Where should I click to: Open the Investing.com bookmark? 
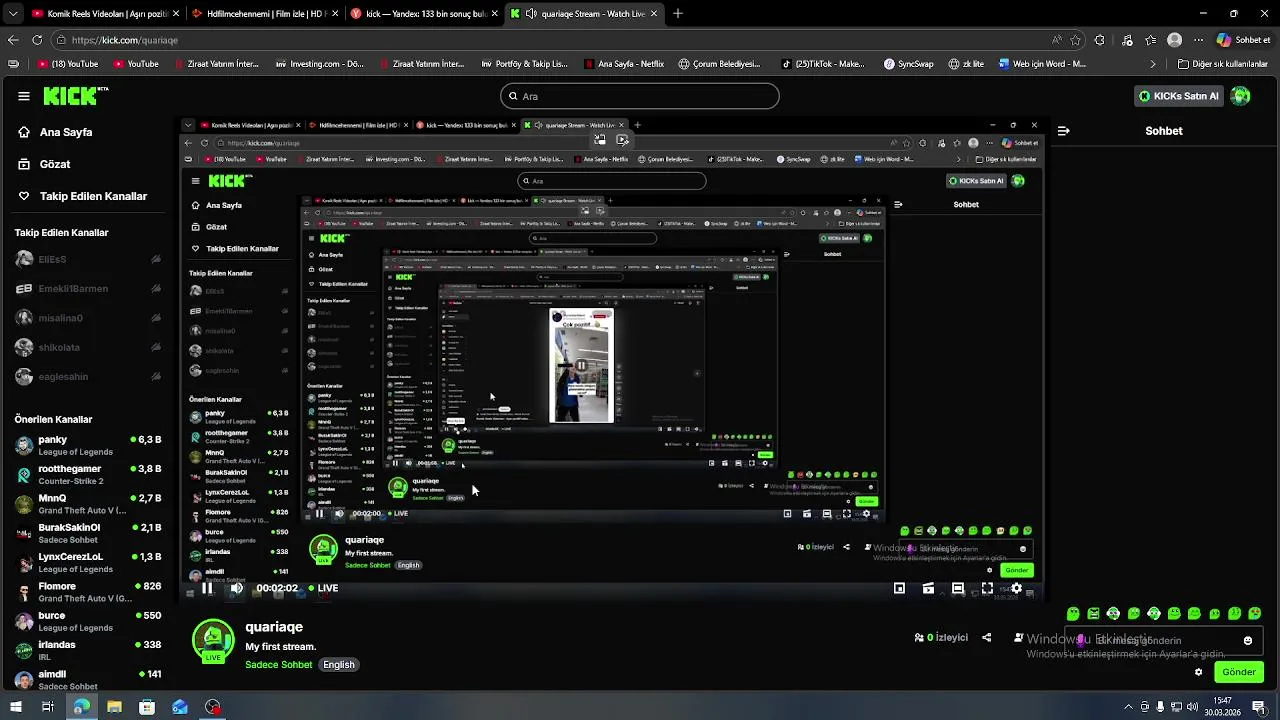pos(319,64)
